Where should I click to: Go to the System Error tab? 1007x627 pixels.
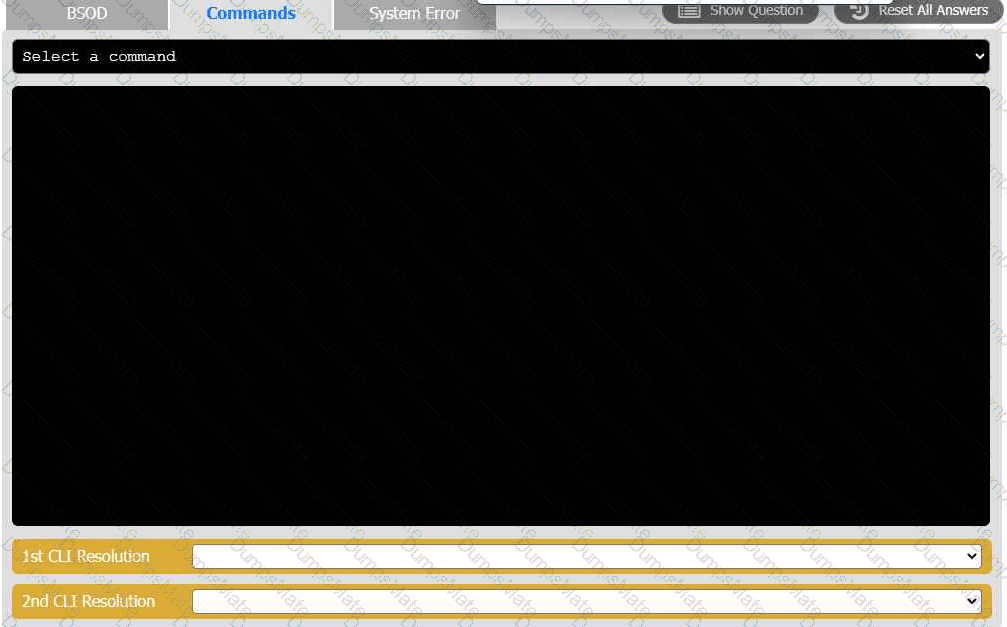pyautogui.click(x=414, y=14)
